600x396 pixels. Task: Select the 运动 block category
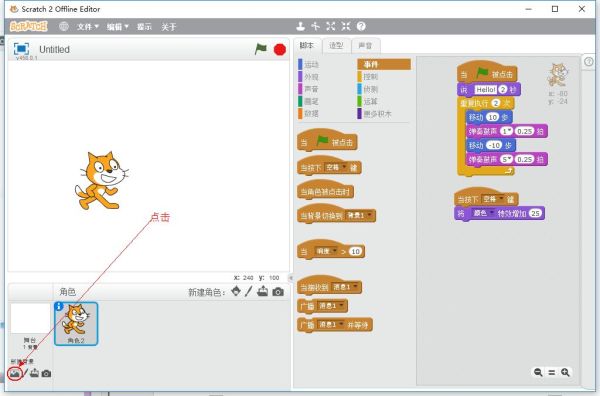(x=309, y=65)
